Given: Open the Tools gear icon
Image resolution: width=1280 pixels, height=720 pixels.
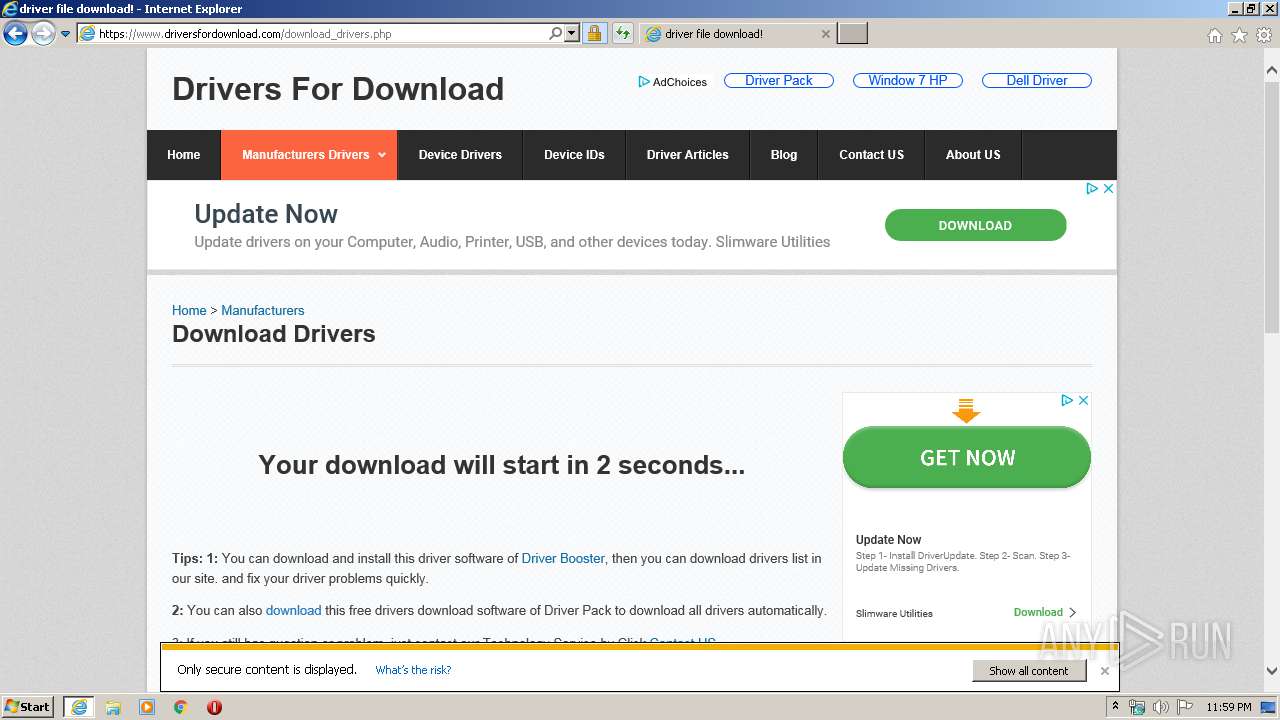Looking at the screenshot, I should (1264, 35).
